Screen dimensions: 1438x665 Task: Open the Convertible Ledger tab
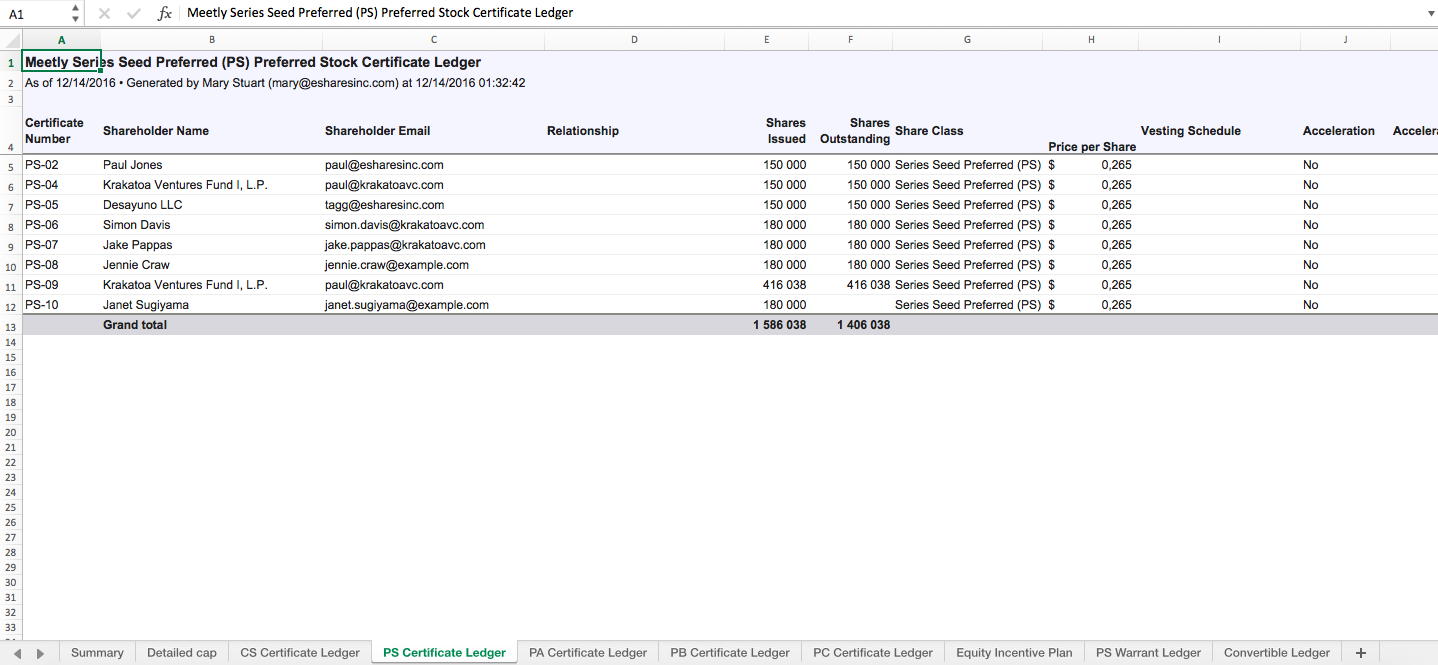(1277, 653)
